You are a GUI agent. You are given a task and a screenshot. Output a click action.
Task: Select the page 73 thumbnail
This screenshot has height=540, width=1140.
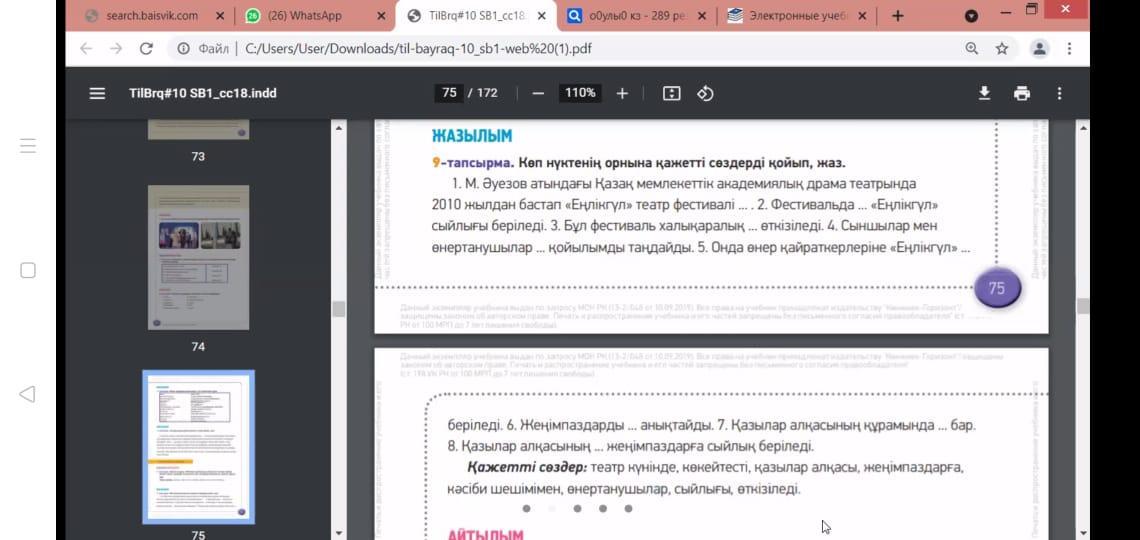tap(198, 129)
